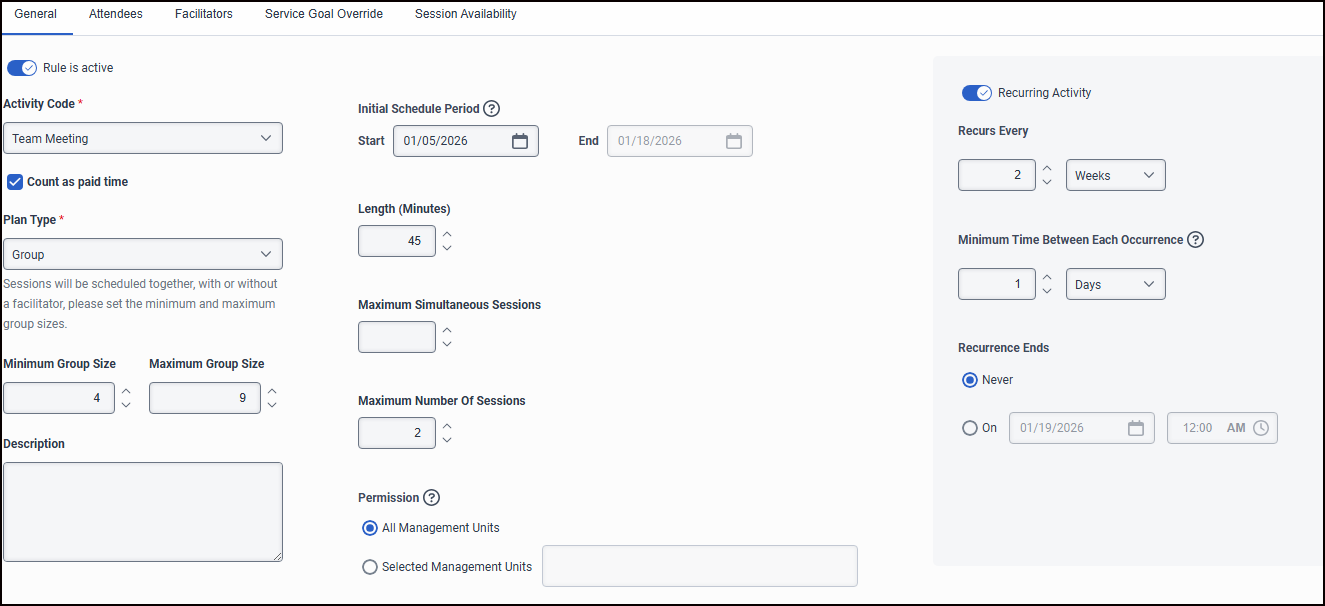Image resolution: width=1325 pixels, height=606 pixels.
Task: Expand the Plan Type dropdown
Action: point(143,255)
